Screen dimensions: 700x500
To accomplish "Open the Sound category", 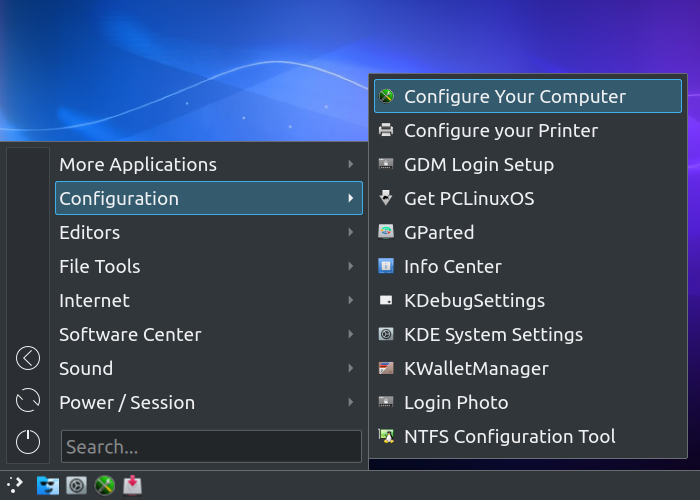I will pyautogui.click(x=209, y=368).
